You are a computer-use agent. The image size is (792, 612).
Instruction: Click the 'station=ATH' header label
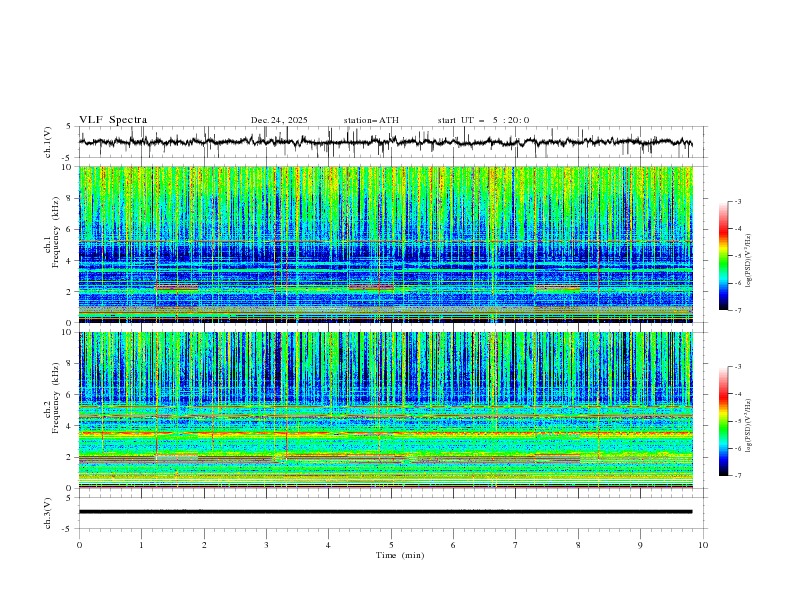point(371,120)
